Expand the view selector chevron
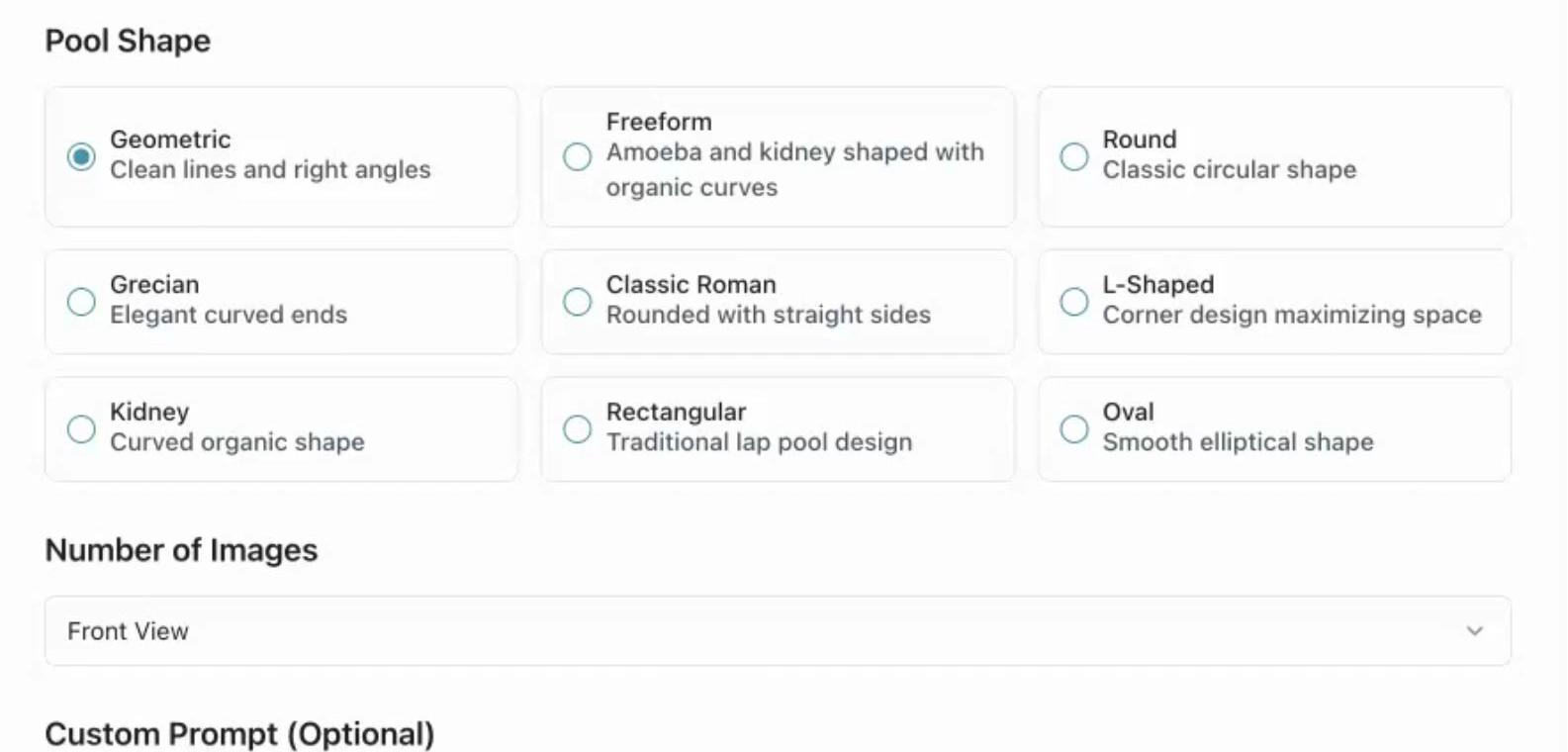1568x752 pixels. pyautogui.click(x=1475, y=630)
